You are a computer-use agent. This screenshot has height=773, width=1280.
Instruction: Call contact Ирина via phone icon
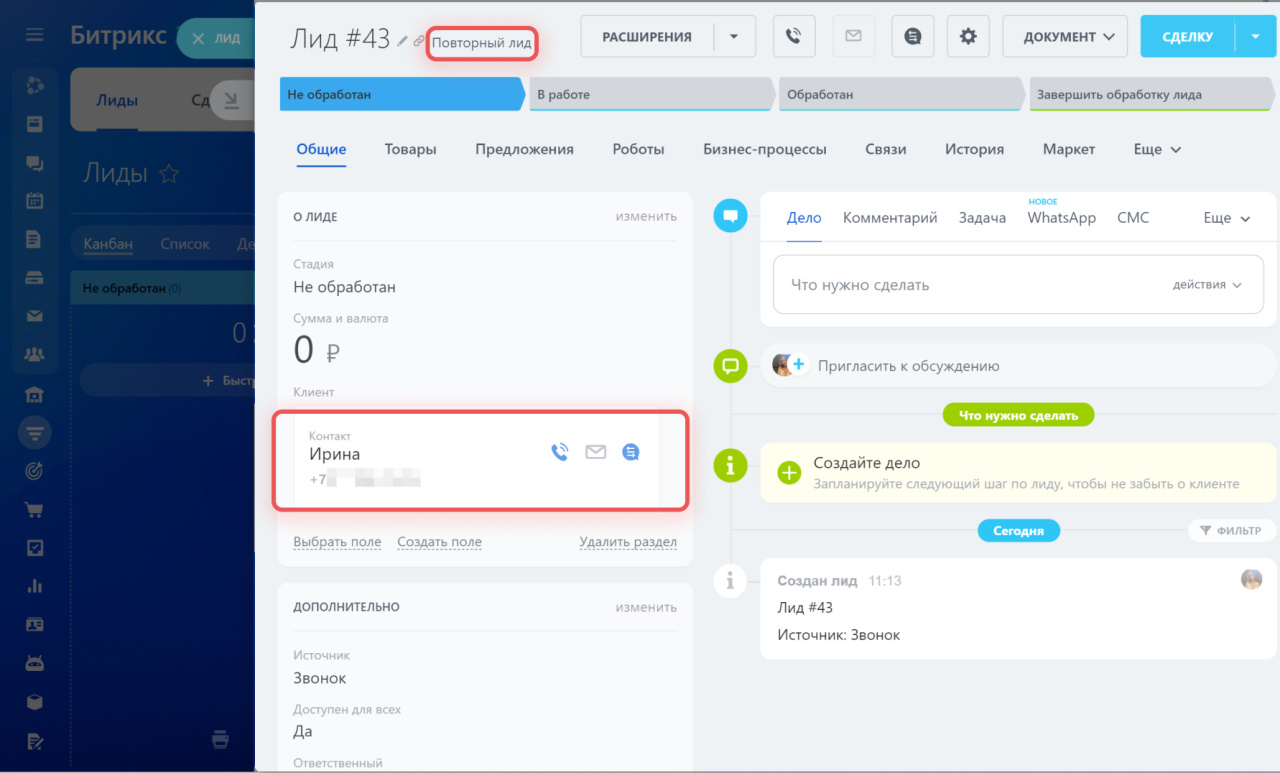[x=560, y=452]
